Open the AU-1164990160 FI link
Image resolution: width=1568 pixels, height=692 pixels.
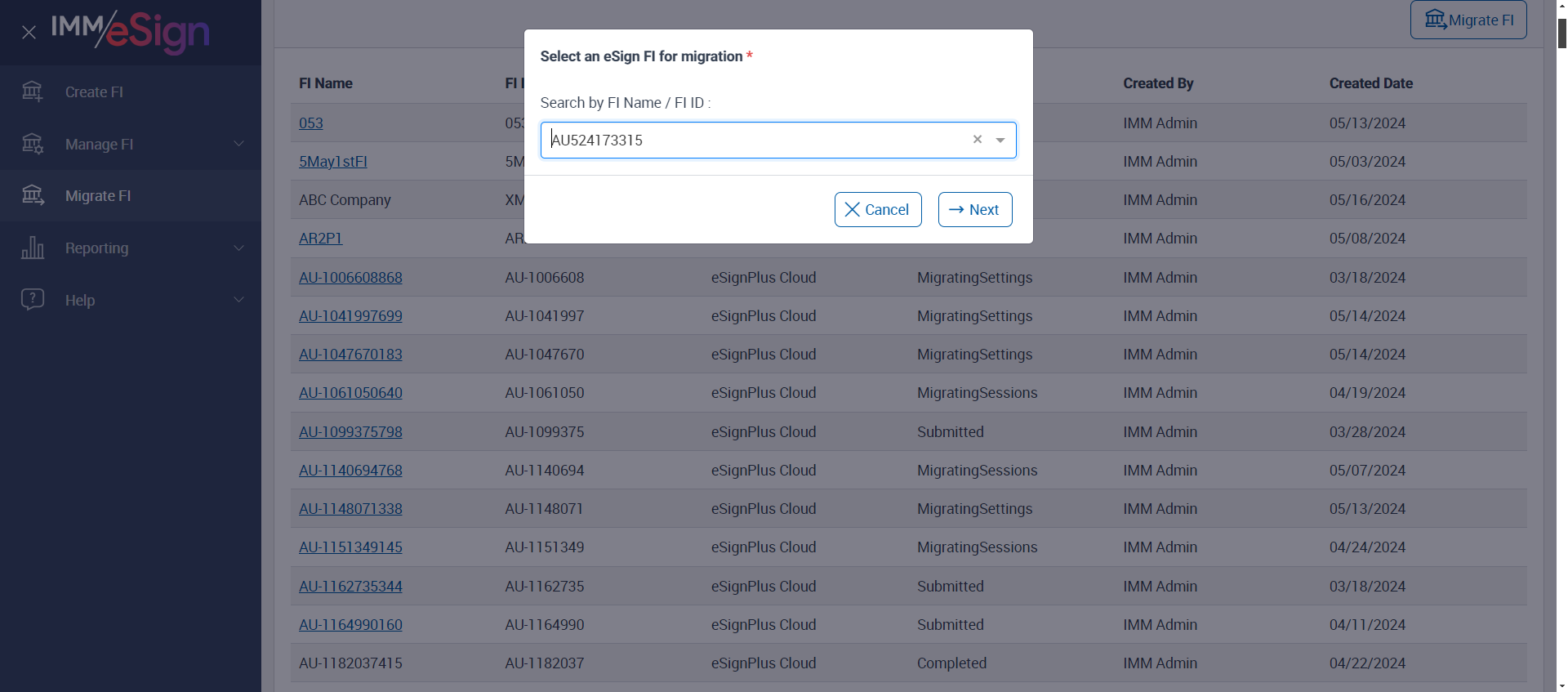350,625
